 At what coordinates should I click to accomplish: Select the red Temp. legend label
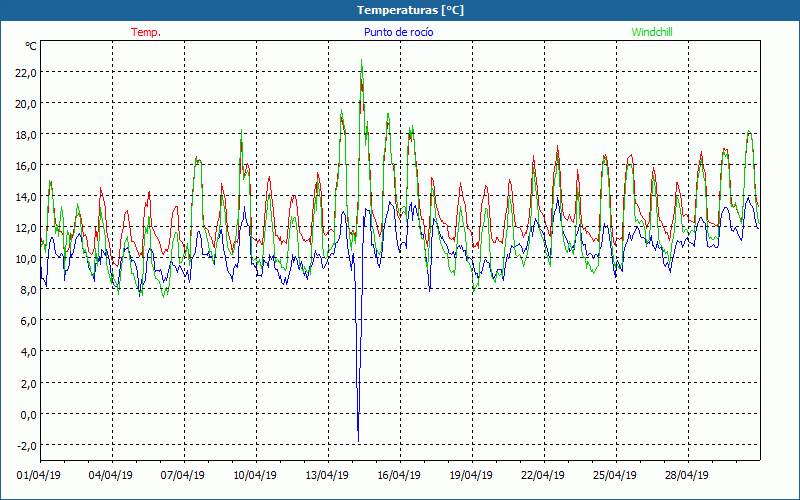(x=146, y=32)
